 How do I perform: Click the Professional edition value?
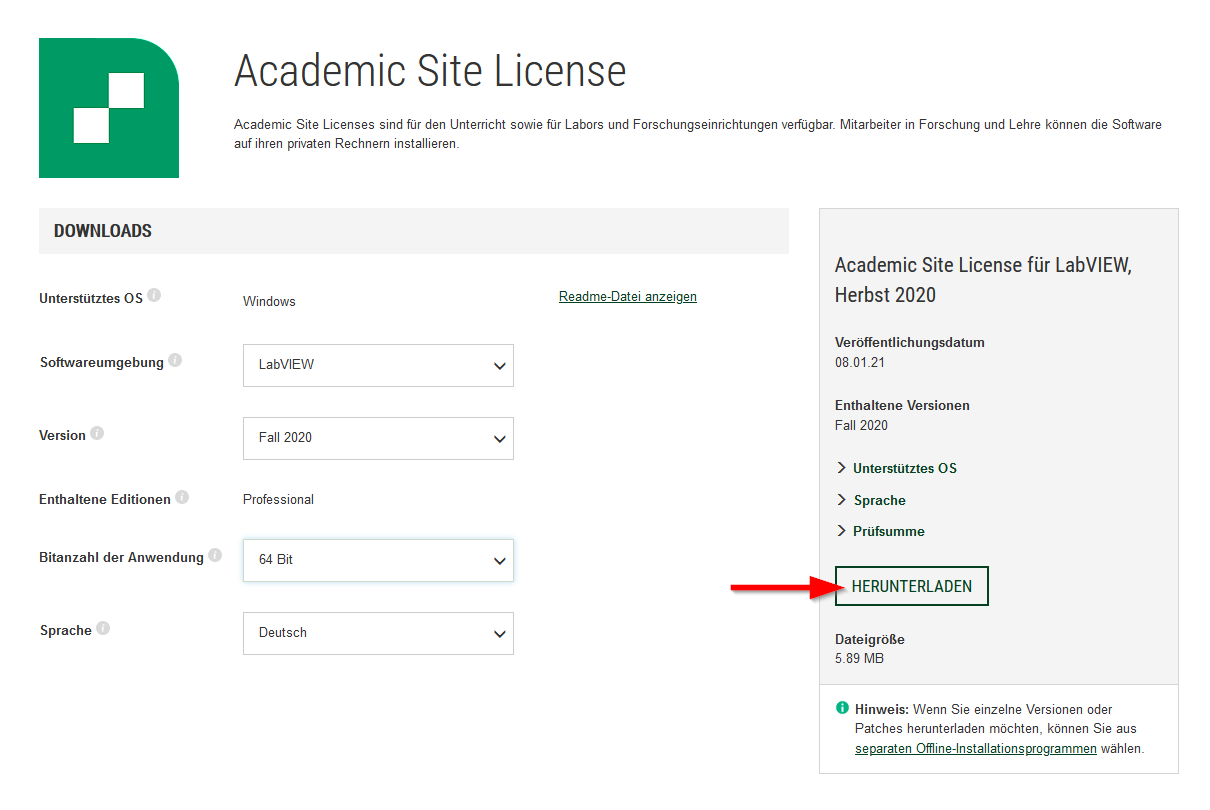278,499
